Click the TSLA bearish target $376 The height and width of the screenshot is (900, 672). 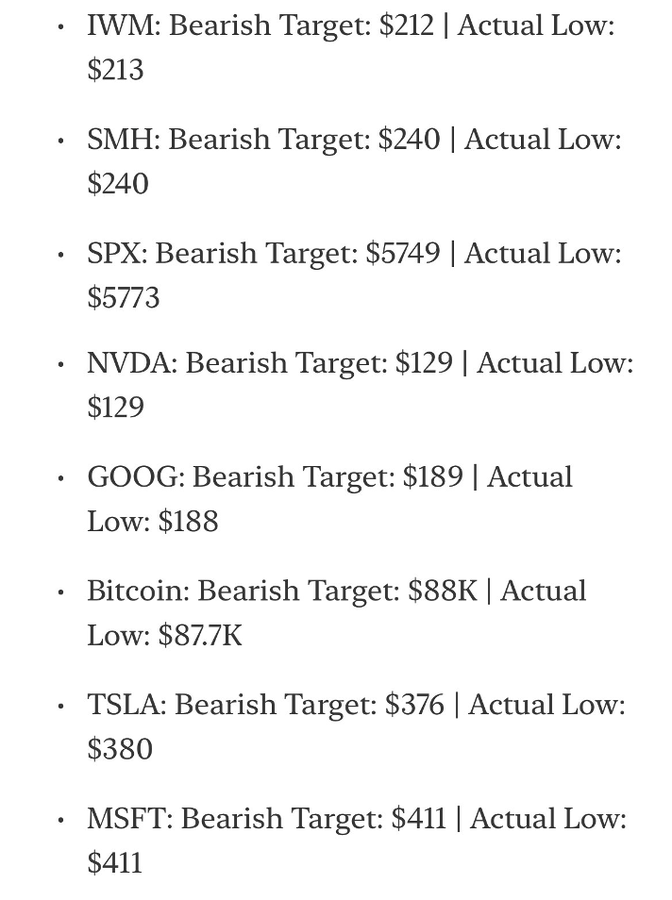tap(415, 704)
